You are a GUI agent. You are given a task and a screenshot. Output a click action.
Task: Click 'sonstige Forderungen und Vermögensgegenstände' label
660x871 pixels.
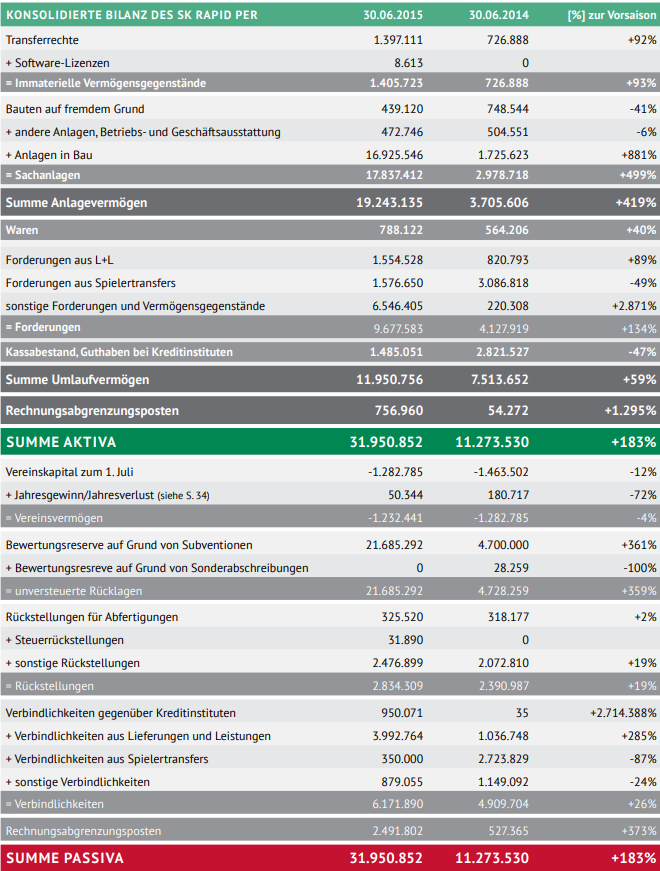(136, 306)
